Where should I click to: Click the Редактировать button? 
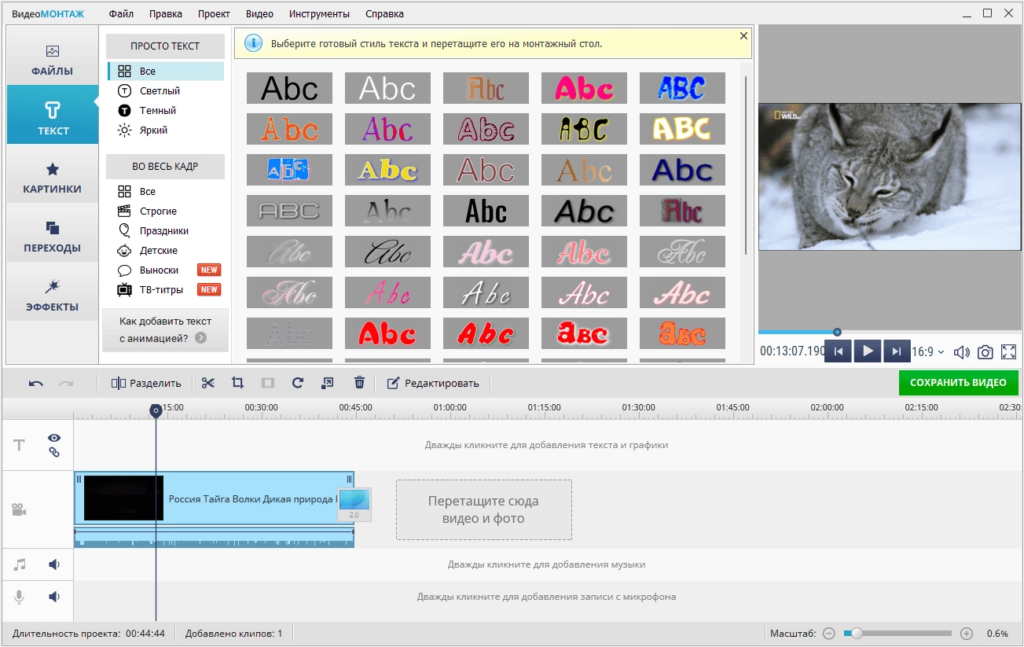point(433,383)
